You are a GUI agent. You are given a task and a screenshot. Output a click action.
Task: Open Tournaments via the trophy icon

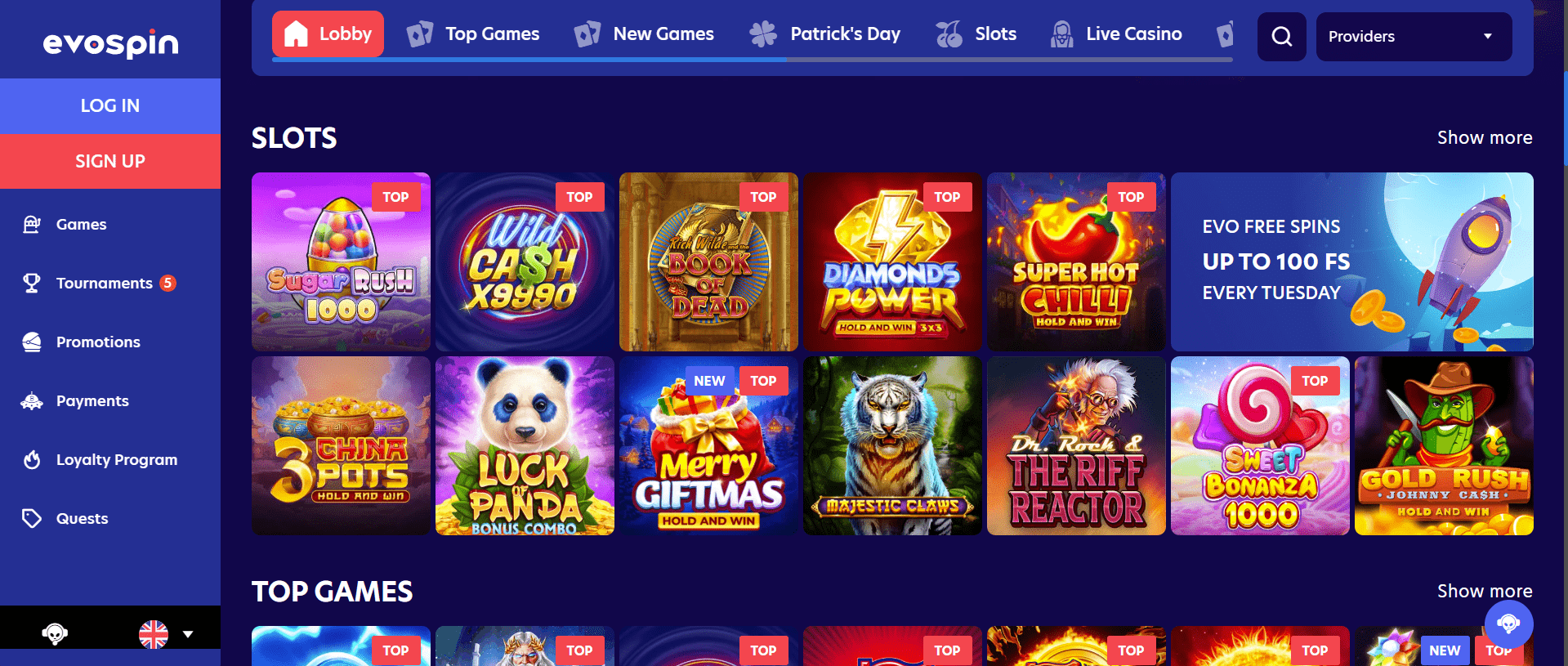(x=32, y=283)
